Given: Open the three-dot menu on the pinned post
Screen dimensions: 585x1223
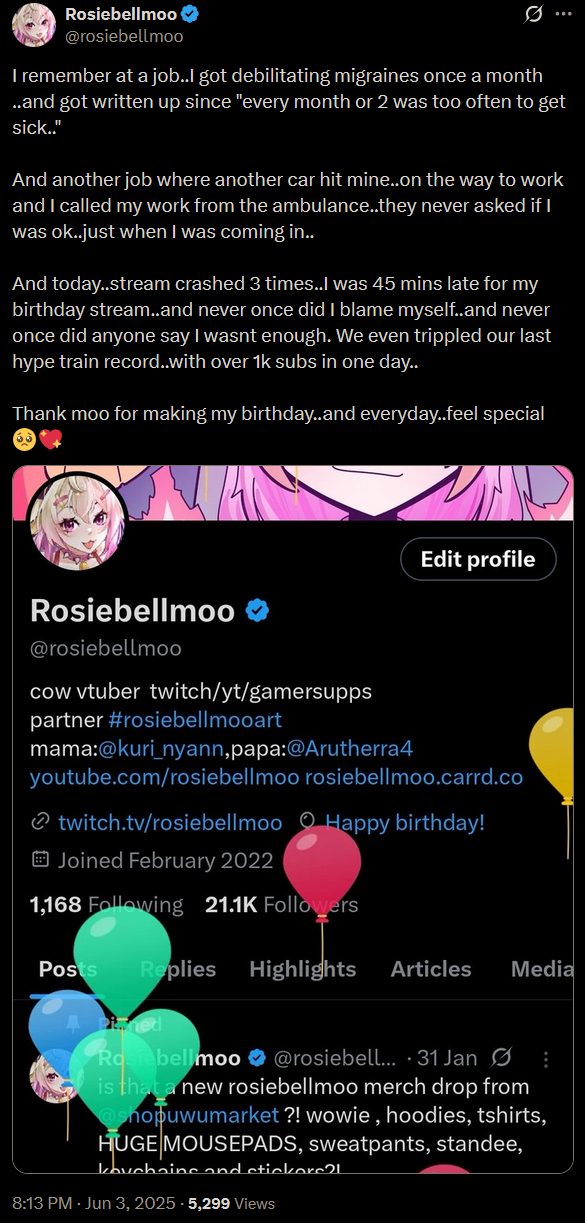Looking at the screenshot, I should tap(545, 1058).
